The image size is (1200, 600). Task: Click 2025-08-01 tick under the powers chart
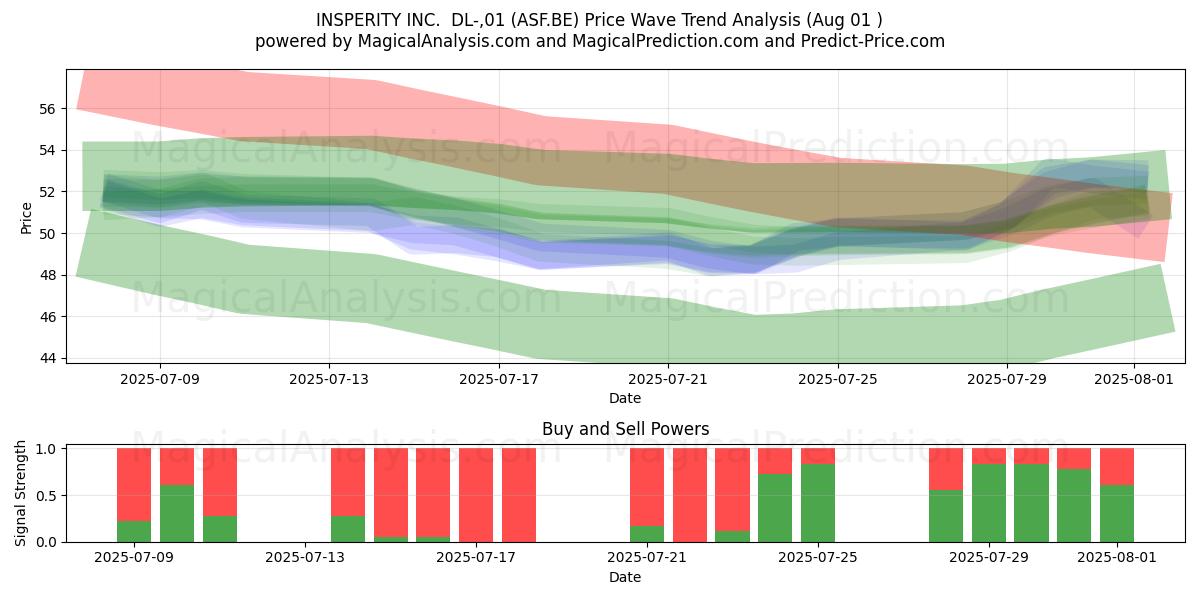coord(1117,559)
